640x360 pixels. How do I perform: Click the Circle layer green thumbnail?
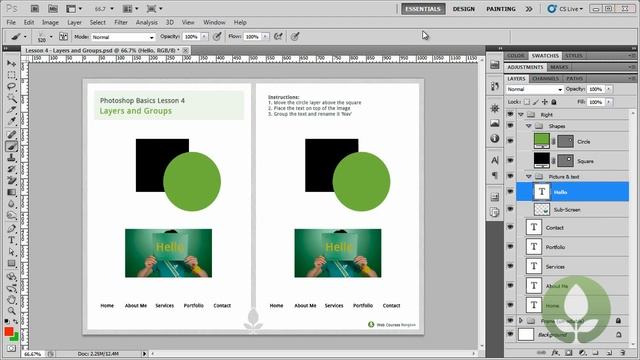(x=542, y=141)
